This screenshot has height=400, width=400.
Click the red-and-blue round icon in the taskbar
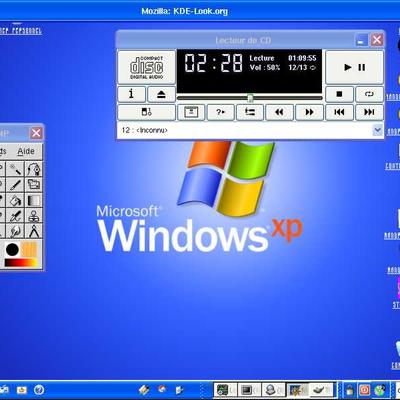tap(162, 389)
